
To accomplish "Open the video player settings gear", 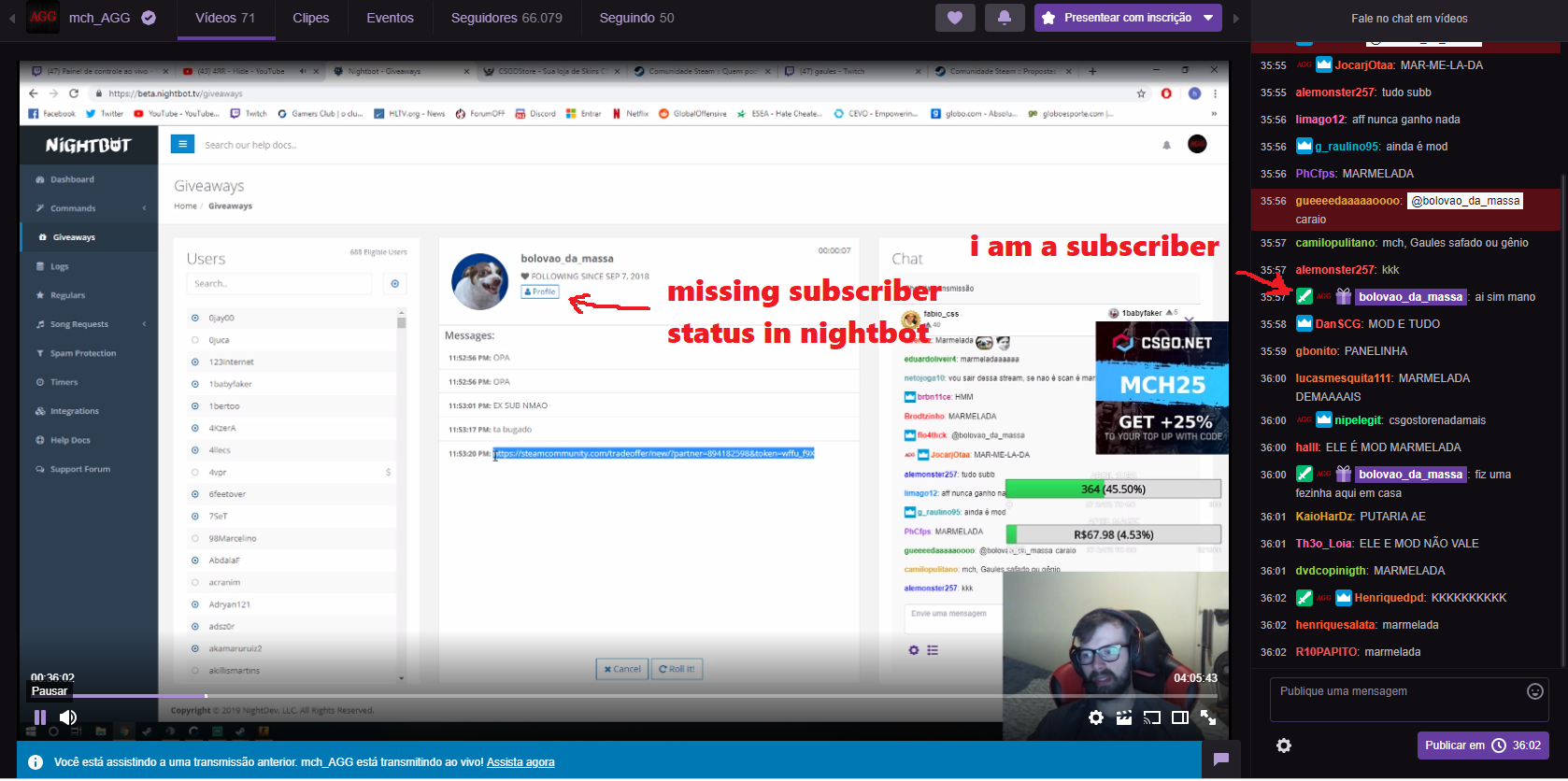I will pos(1096,717).
